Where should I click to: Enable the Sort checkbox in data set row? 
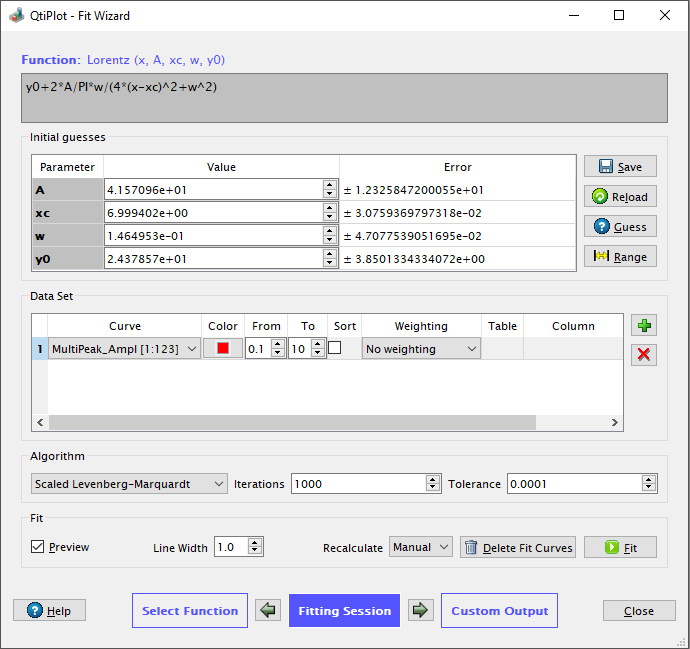pyautogui.click(x=335, y=348)
